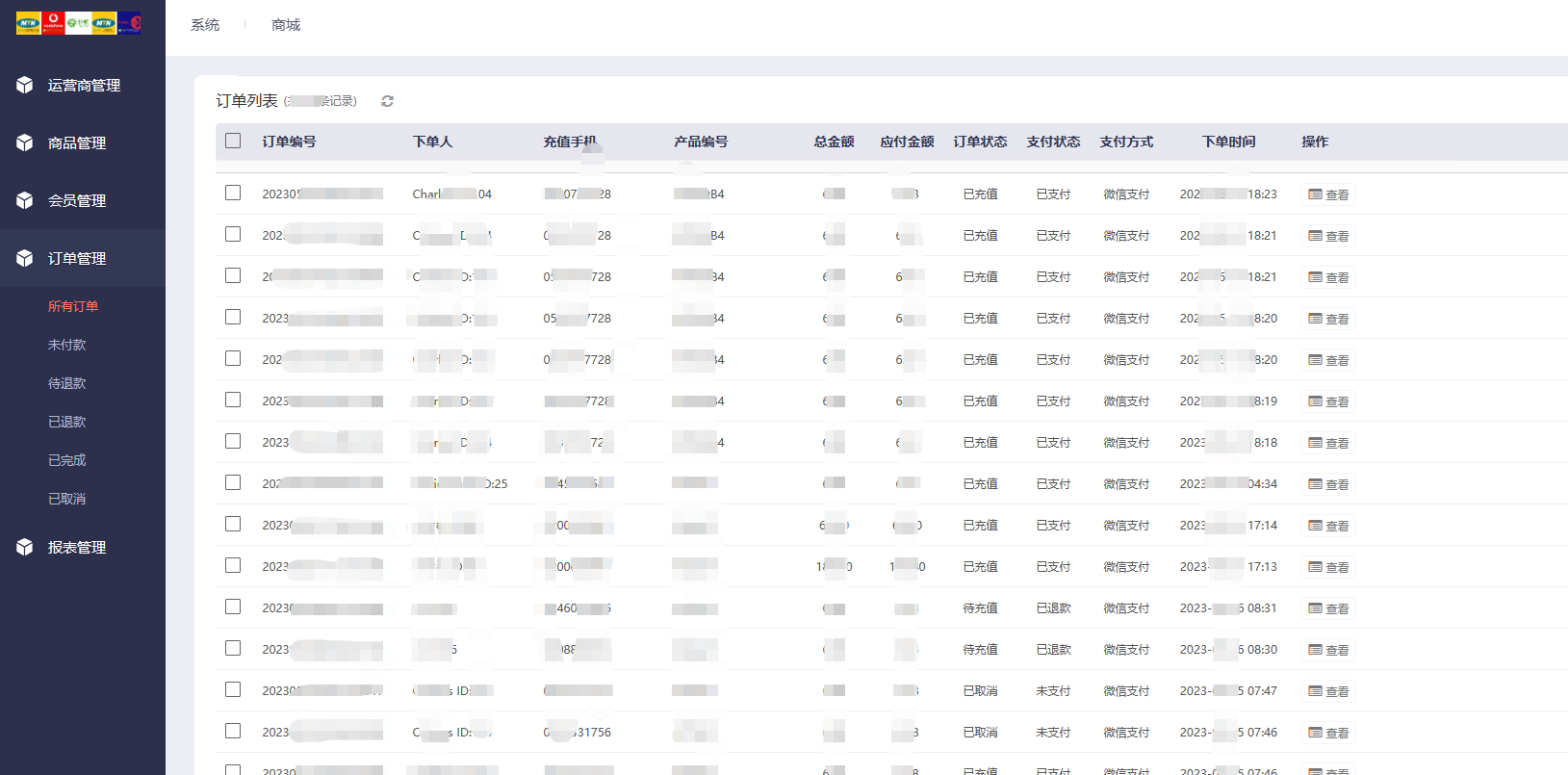Viewport: 1568px width, 775px height.
Task: Click the cube icon next to 报表管理
Action: [25, 547]
